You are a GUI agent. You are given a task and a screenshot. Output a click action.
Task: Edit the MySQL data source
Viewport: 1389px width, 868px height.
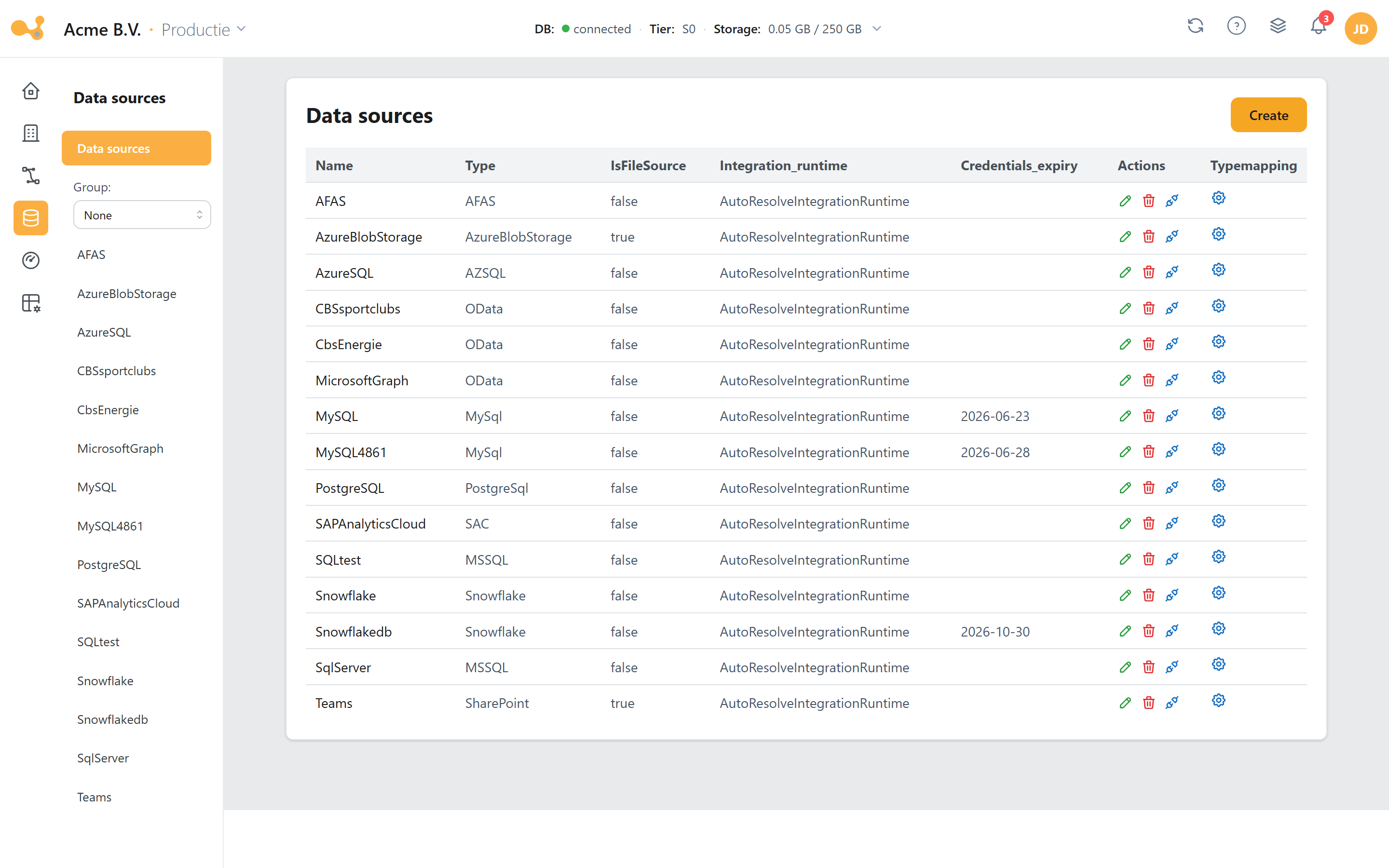1125,416
